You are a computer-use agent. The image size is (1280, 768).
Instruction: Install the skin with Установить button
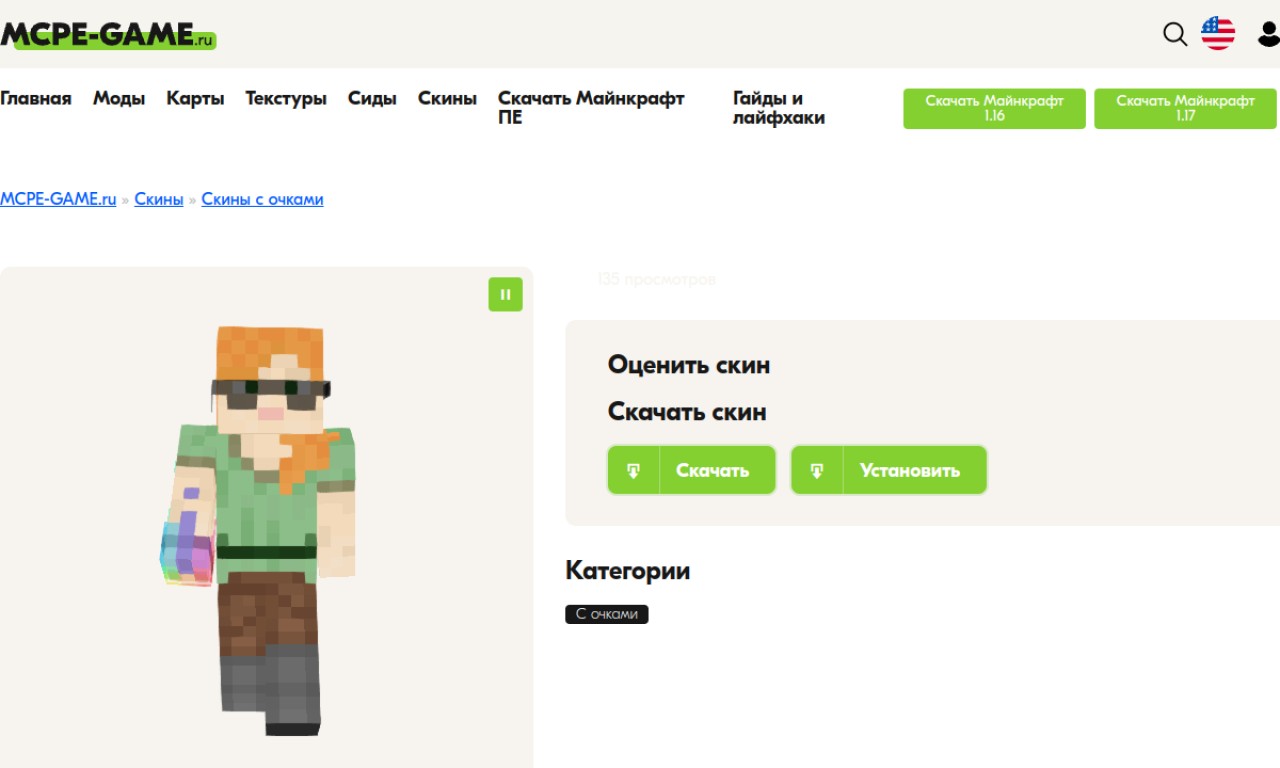click(889, 470)
